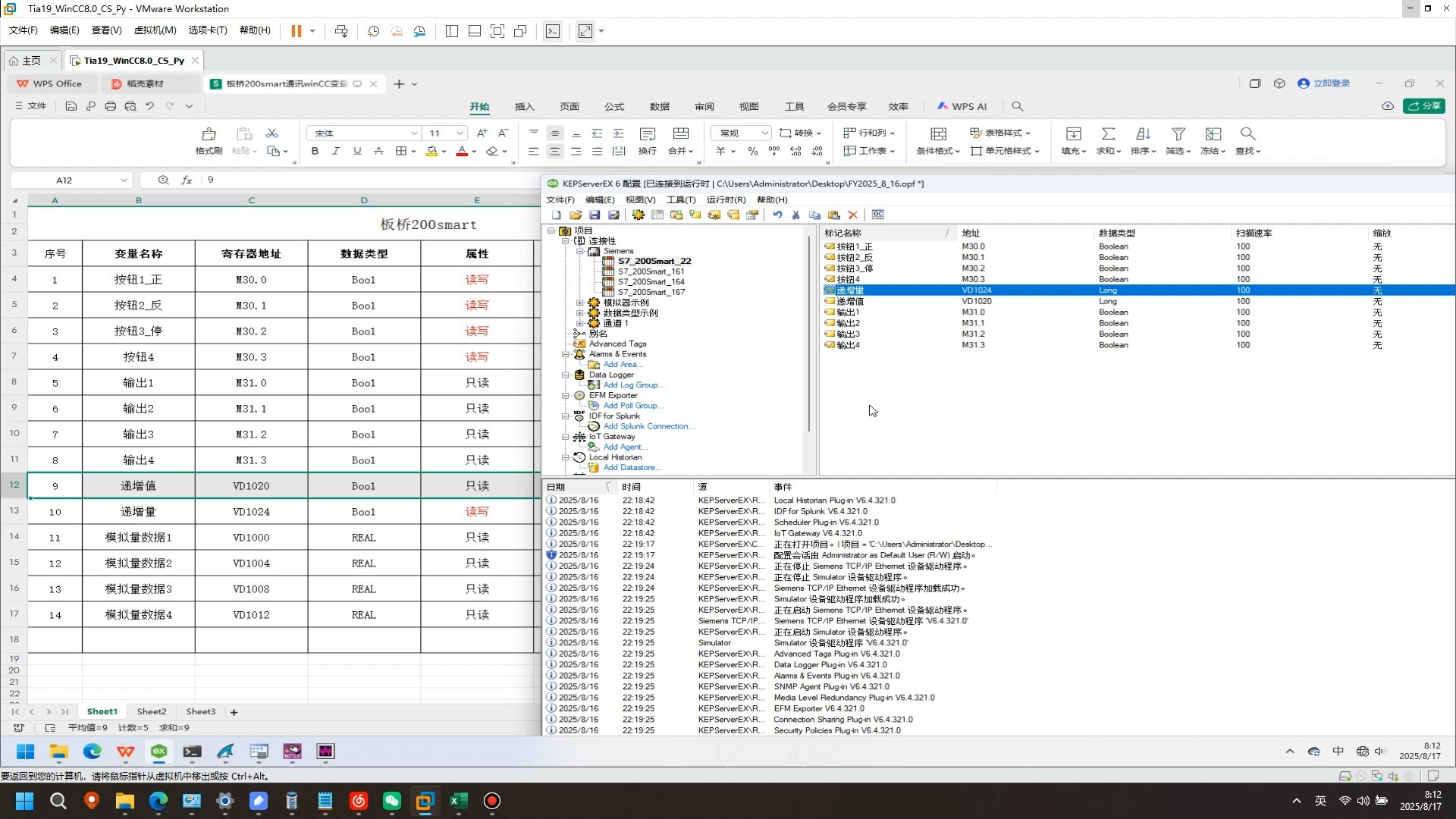Collapse the Siemens channel tree node

[580, 251]
